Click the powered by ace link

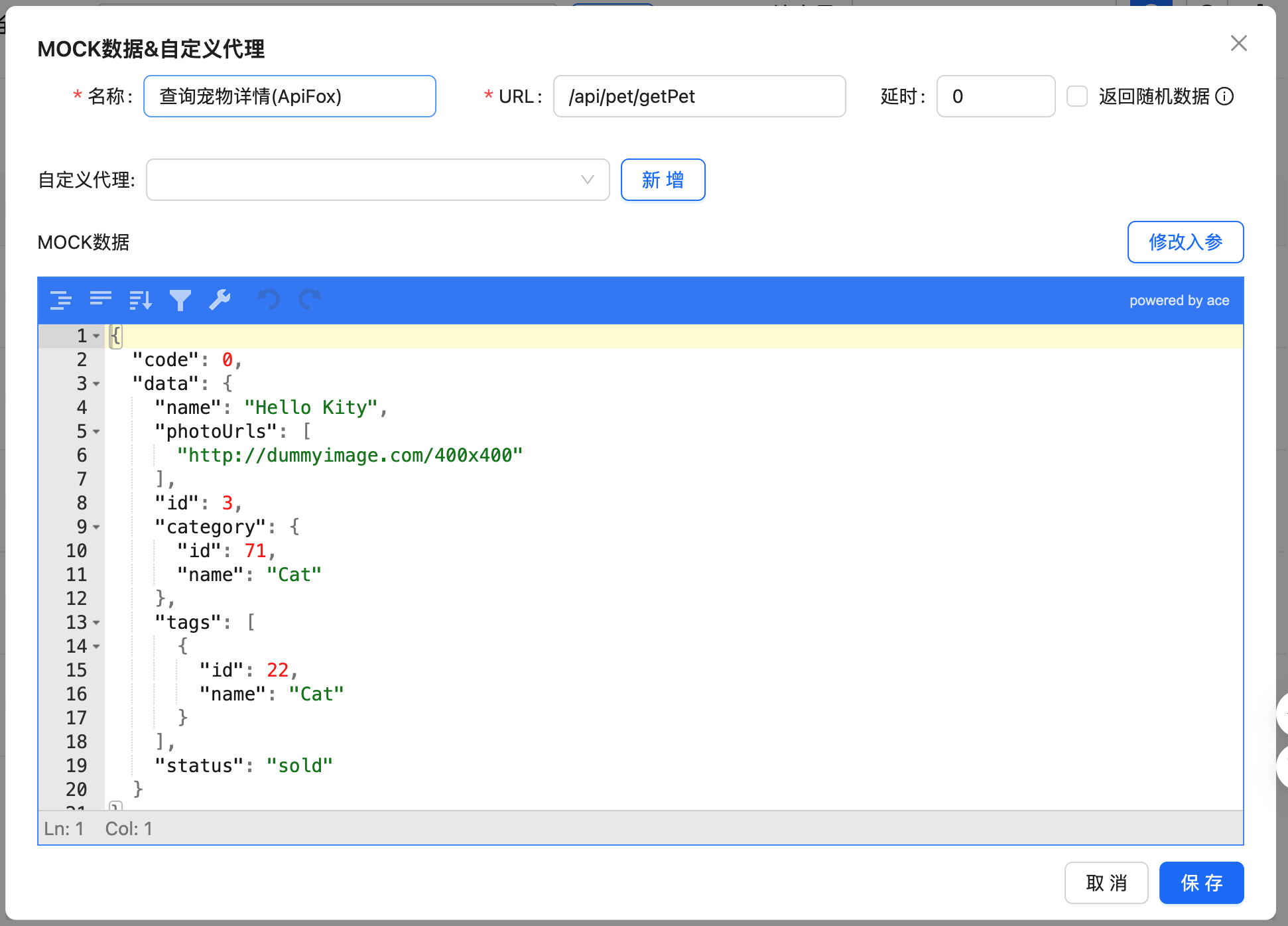coord(1179,300)
